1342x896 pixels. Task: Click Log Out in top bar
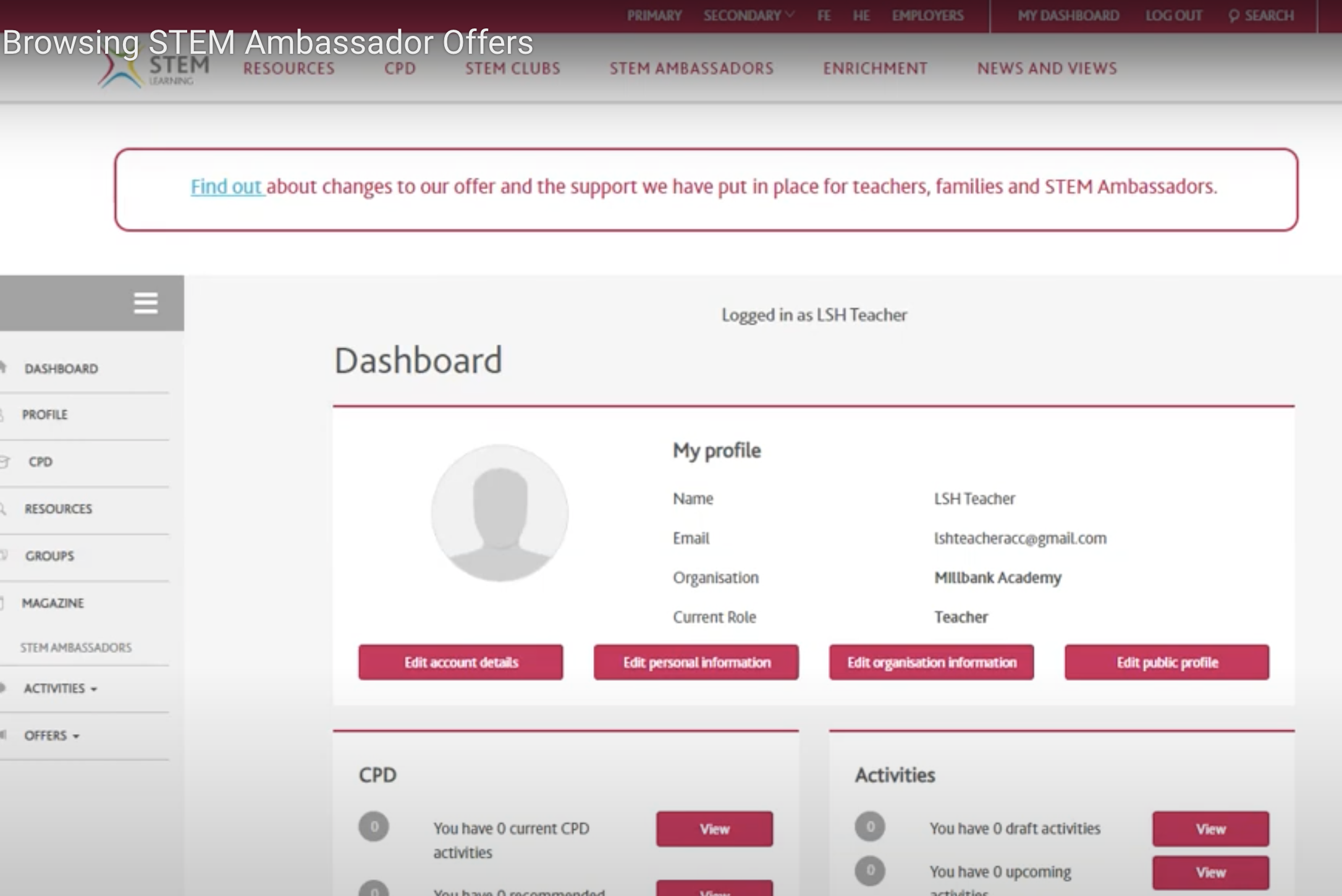pyautogui.click(x=1173, y=15)
